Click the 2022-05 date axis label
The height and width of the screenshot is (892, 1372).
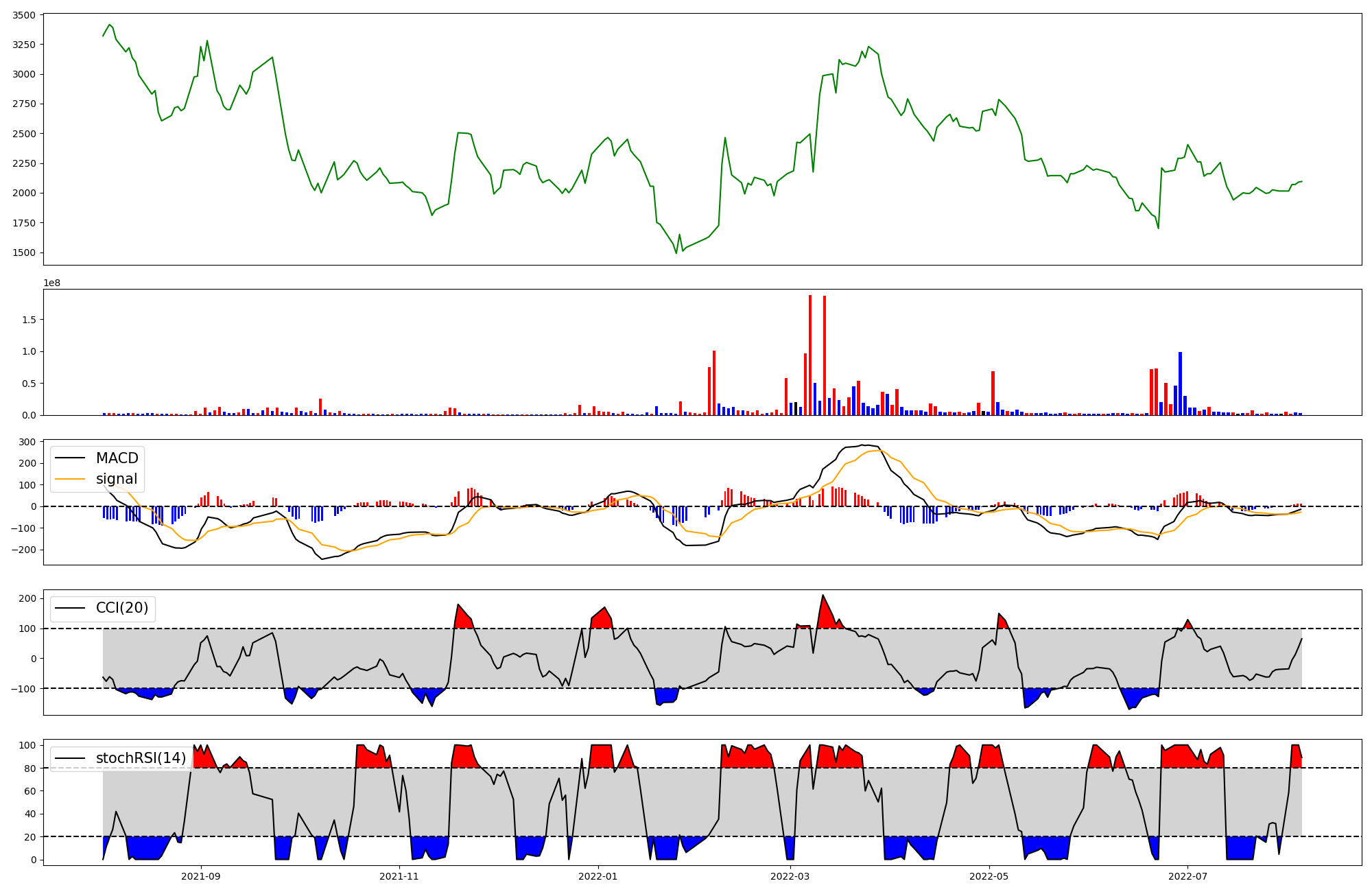click(989, 876)
